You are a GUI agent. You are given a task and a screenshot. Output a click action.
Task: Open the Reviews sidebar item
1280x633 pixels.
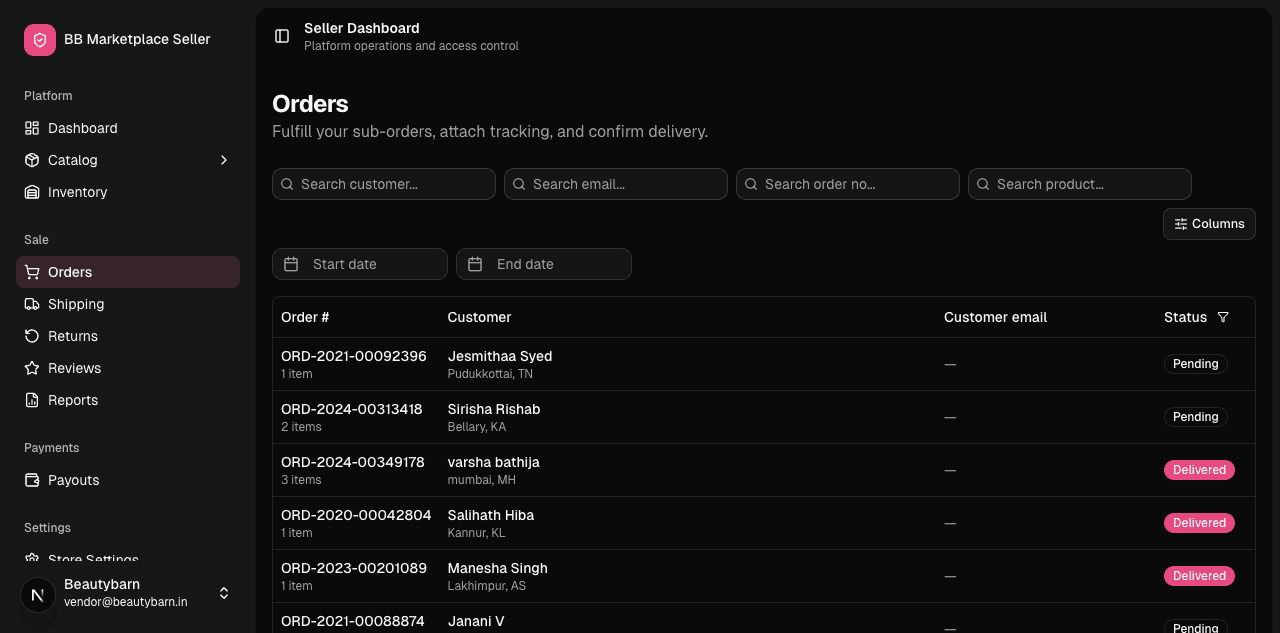tap(128, 368)
